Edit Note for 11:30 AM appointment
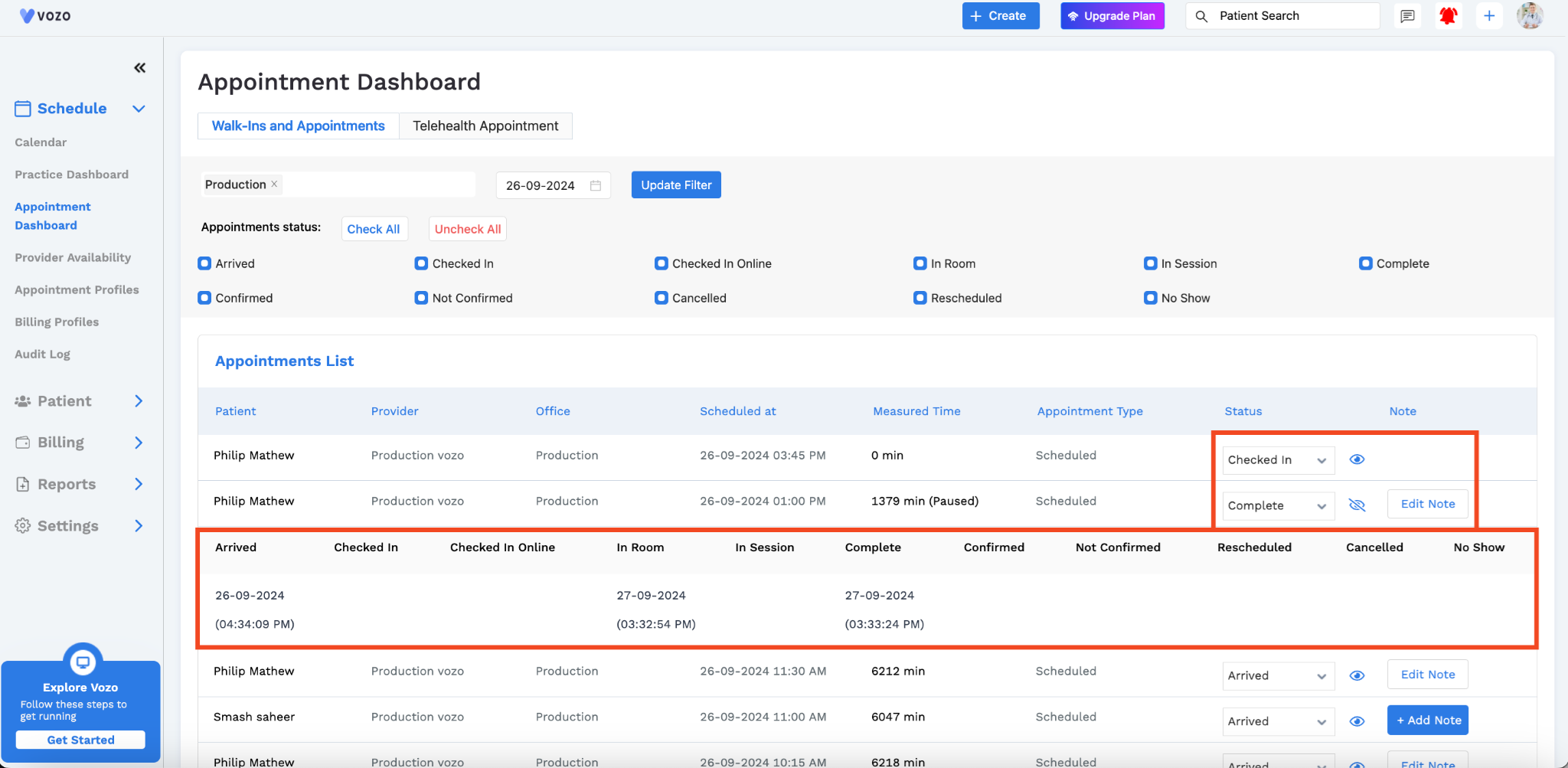 click(1428, 675)
